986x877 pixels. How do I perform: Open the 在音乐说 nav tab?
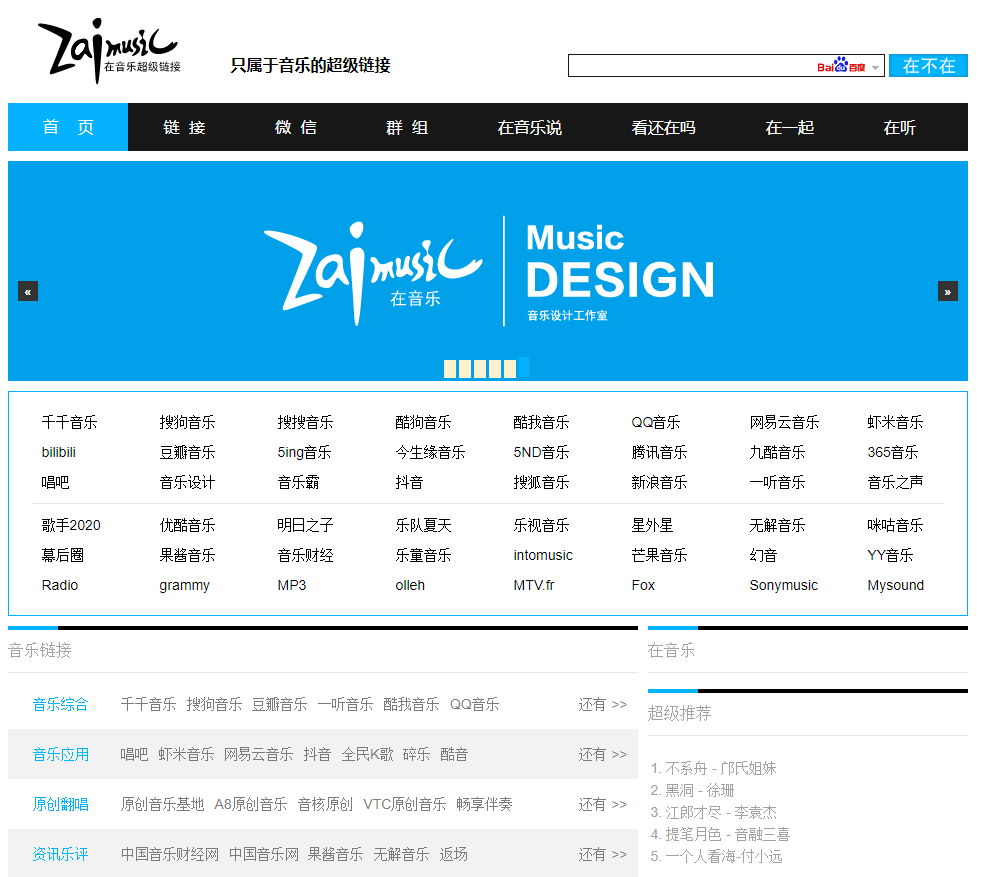(x=529, y=127)
